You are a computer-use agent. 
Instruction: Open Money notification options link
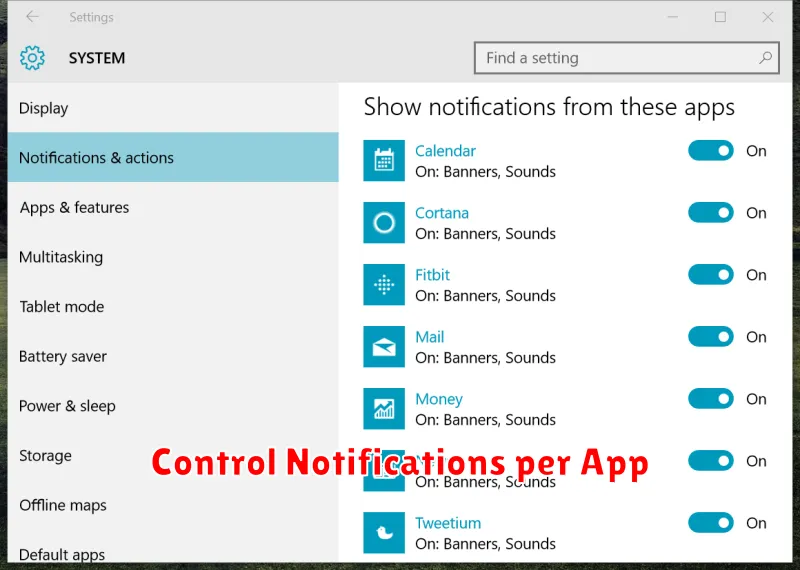(439, 399)
